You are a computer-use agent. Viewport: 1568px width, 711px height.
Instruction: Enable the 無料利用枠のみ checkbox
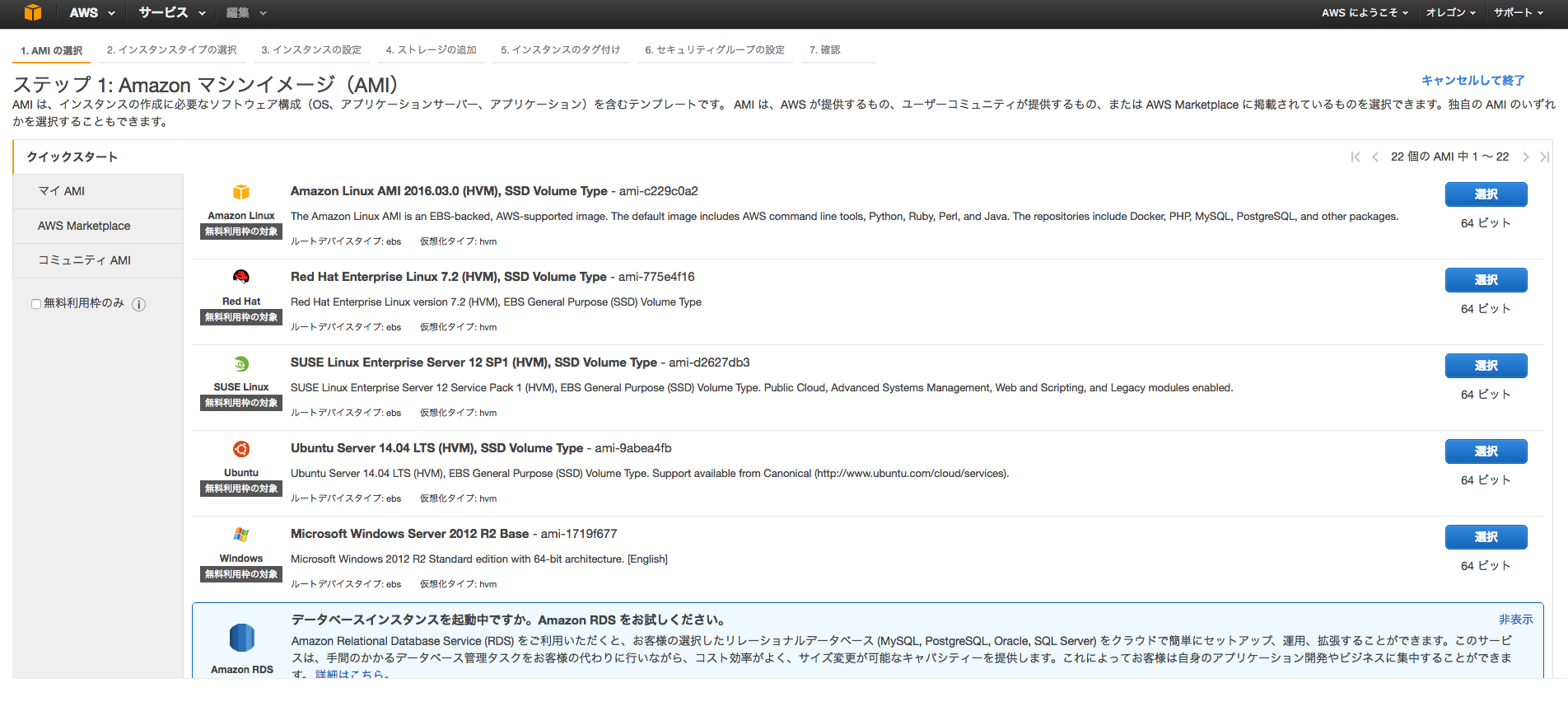coord(36,304)
